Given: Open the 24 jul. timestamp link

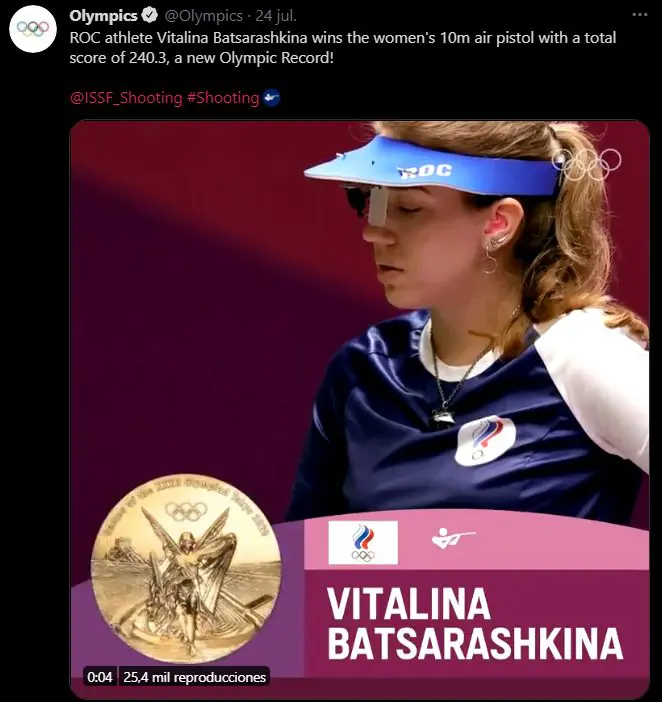Looking at the screenshot, I should coord(276,16).
